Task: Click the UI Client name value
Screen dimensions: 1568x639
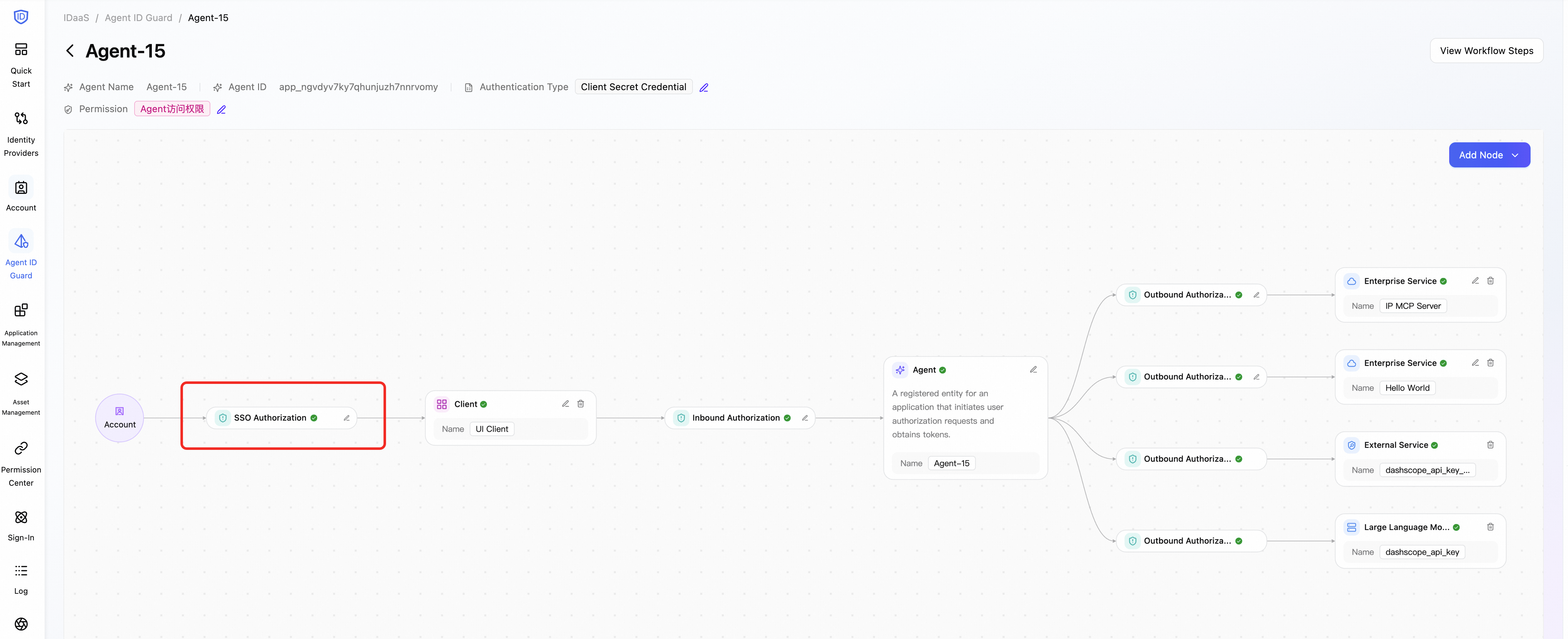Action: click(x=492, y=429)
